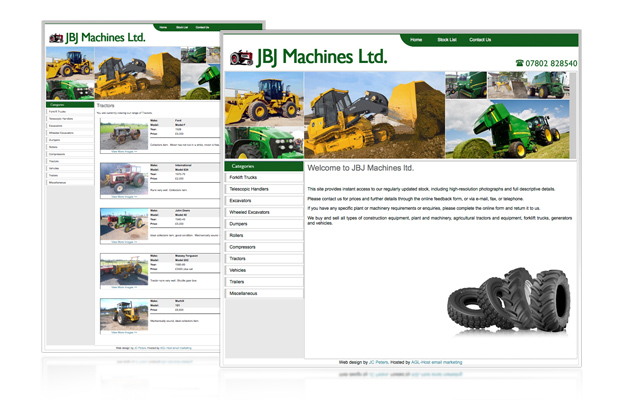Click Contact Us in the back window navigation
This screenshot has width=619, height=400.
202,27
